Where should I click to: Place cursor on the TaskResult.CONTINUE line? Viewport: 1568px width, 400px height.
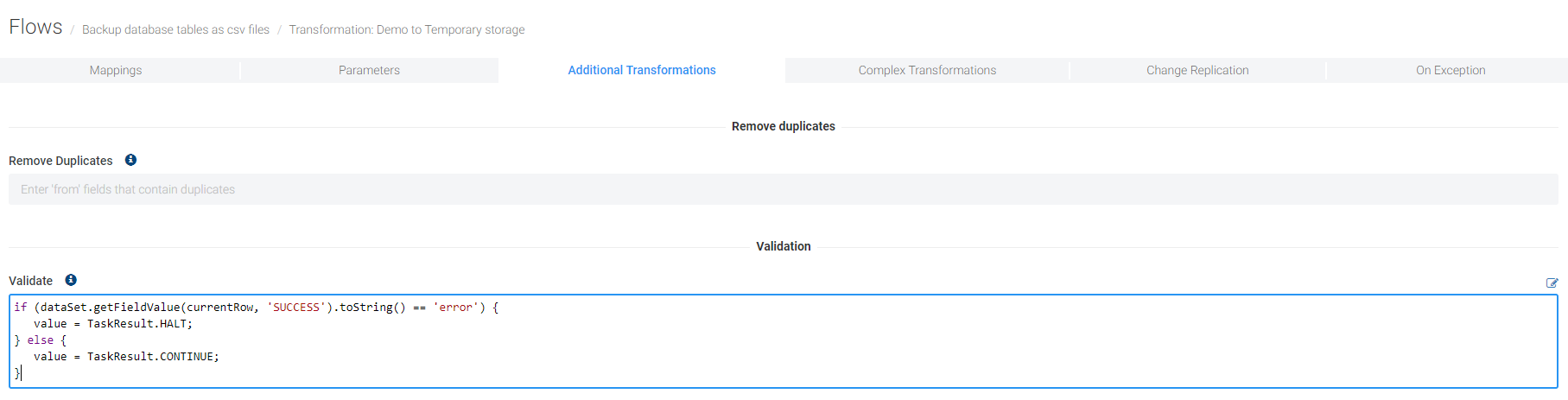point(152,357)
